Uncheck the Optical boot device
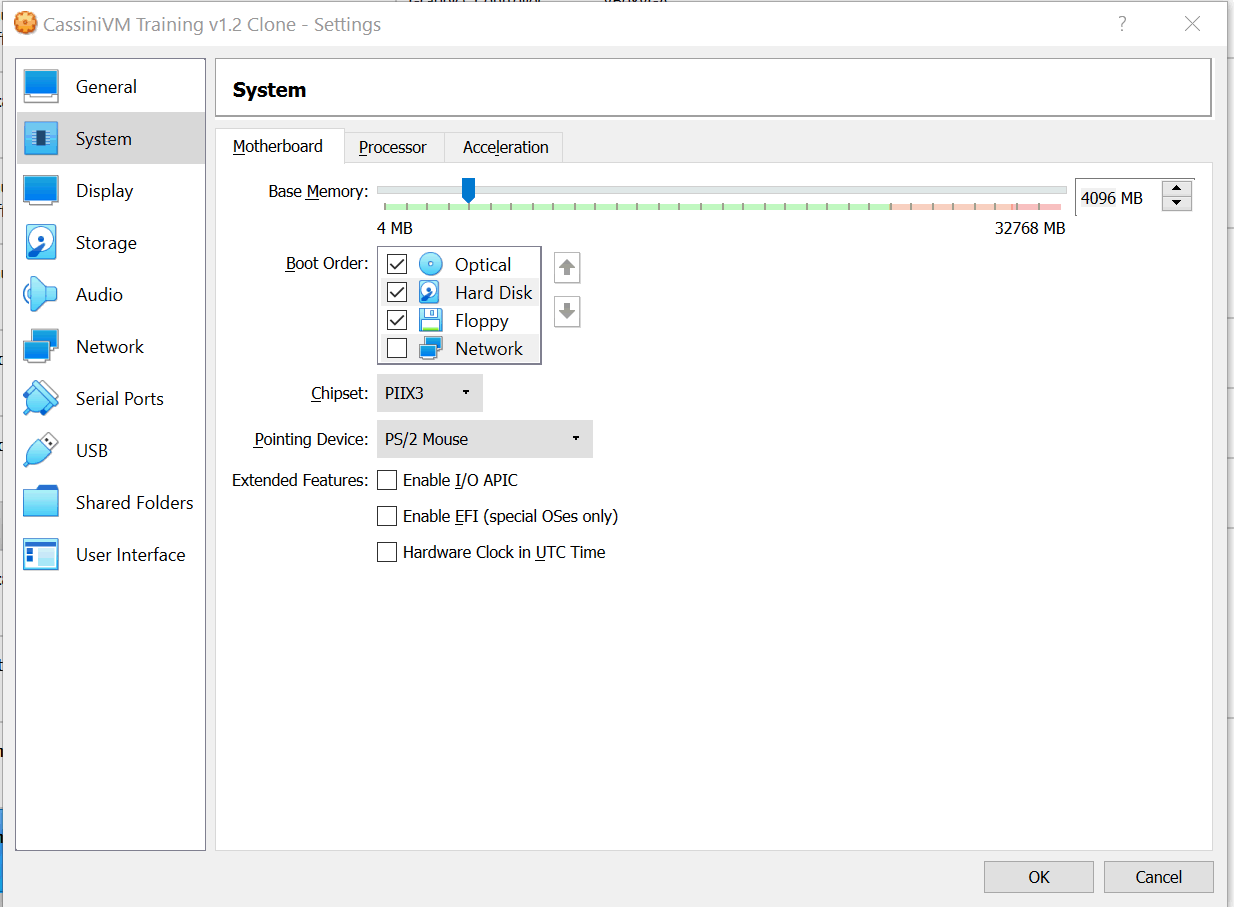The width and height of the screenshot is (1234, 907). click(397, 264)
